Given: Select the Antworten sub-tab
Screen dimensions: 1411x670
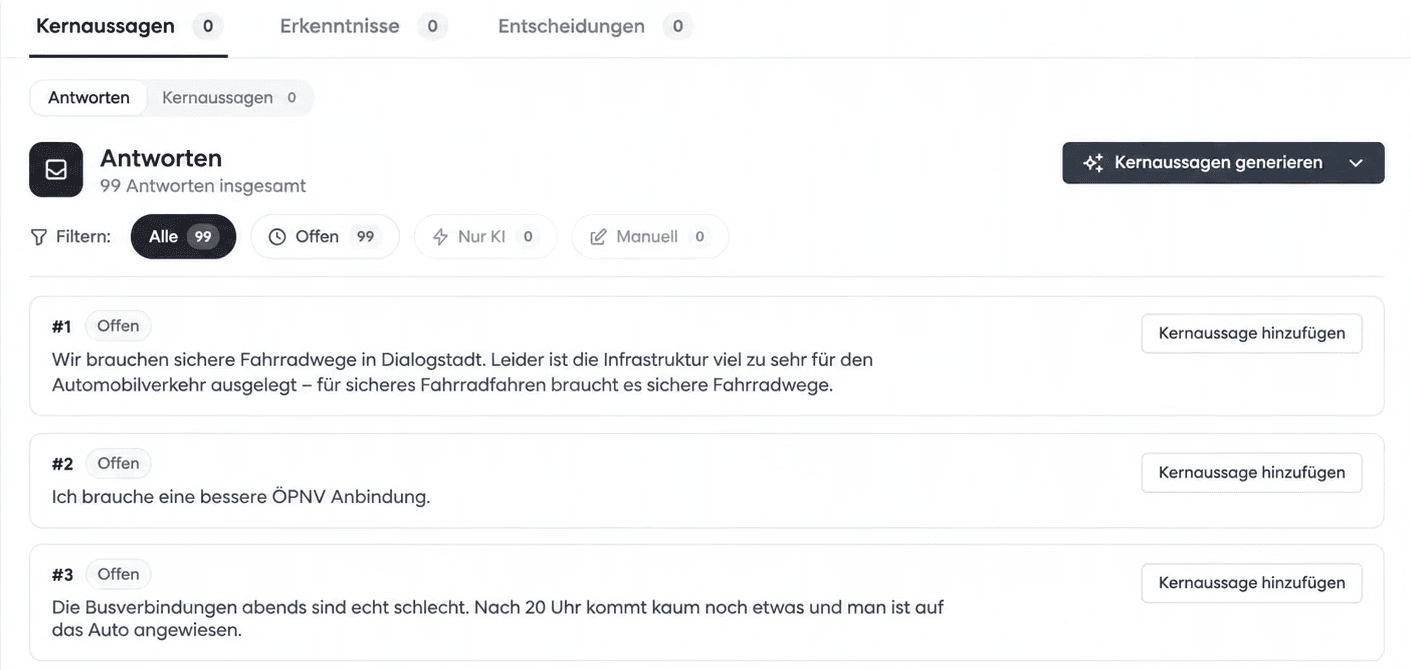Looking at the screenshot, I should coord(89,98).
